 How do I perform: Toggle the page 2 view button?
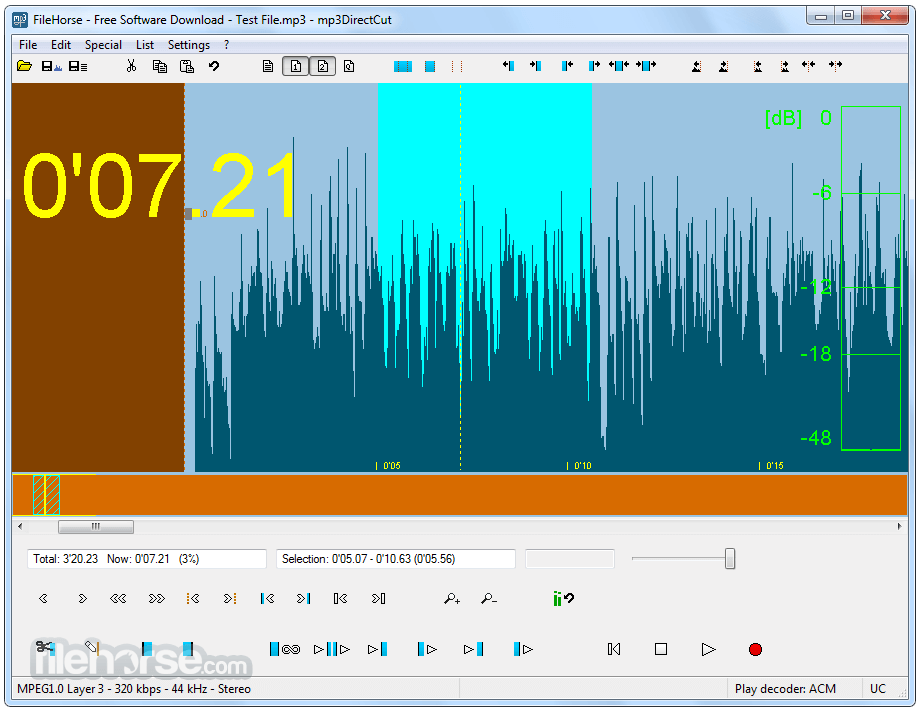point(323,66)
